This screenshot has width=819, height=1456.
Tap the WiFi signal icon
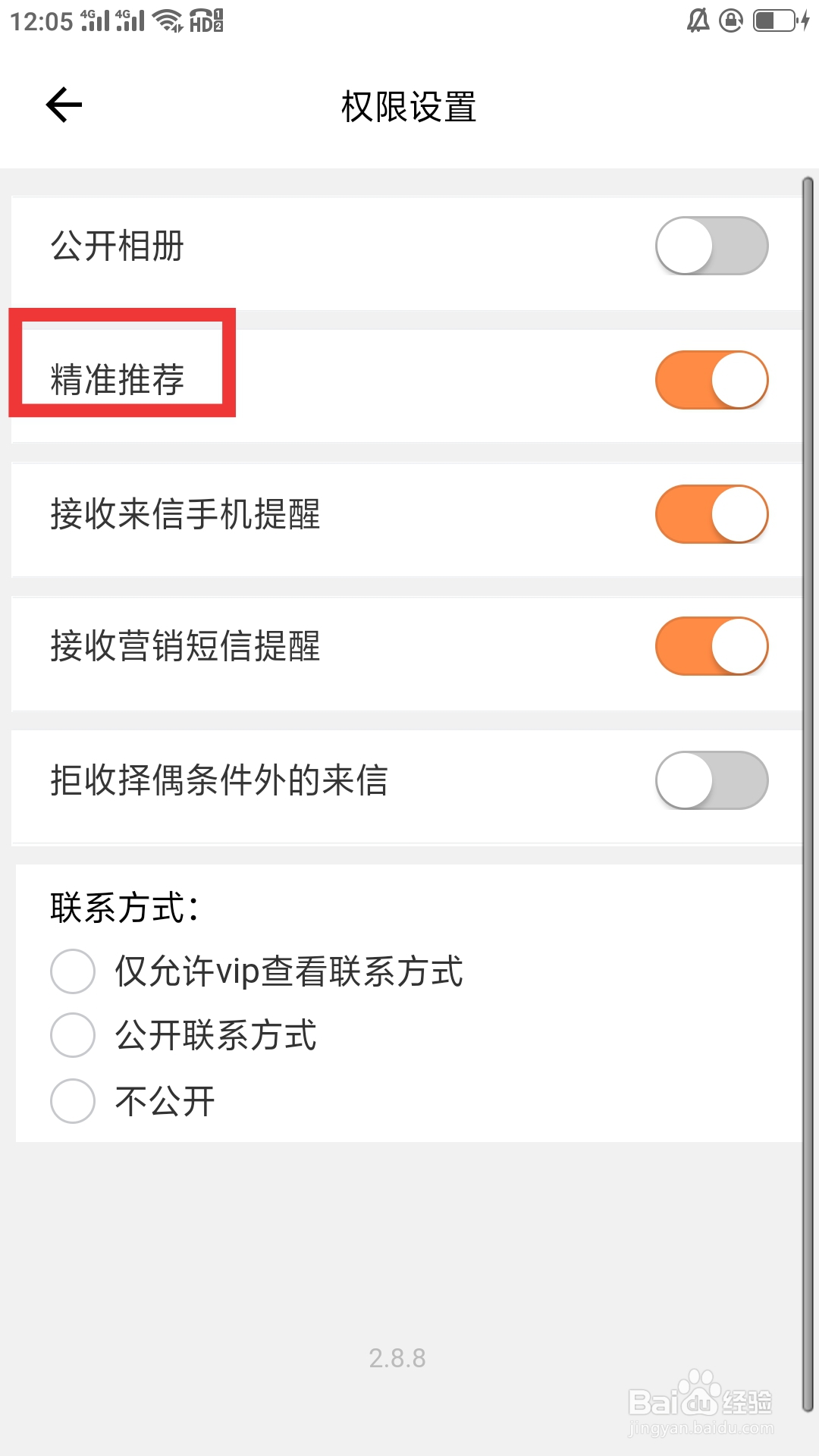click(168, 20)
